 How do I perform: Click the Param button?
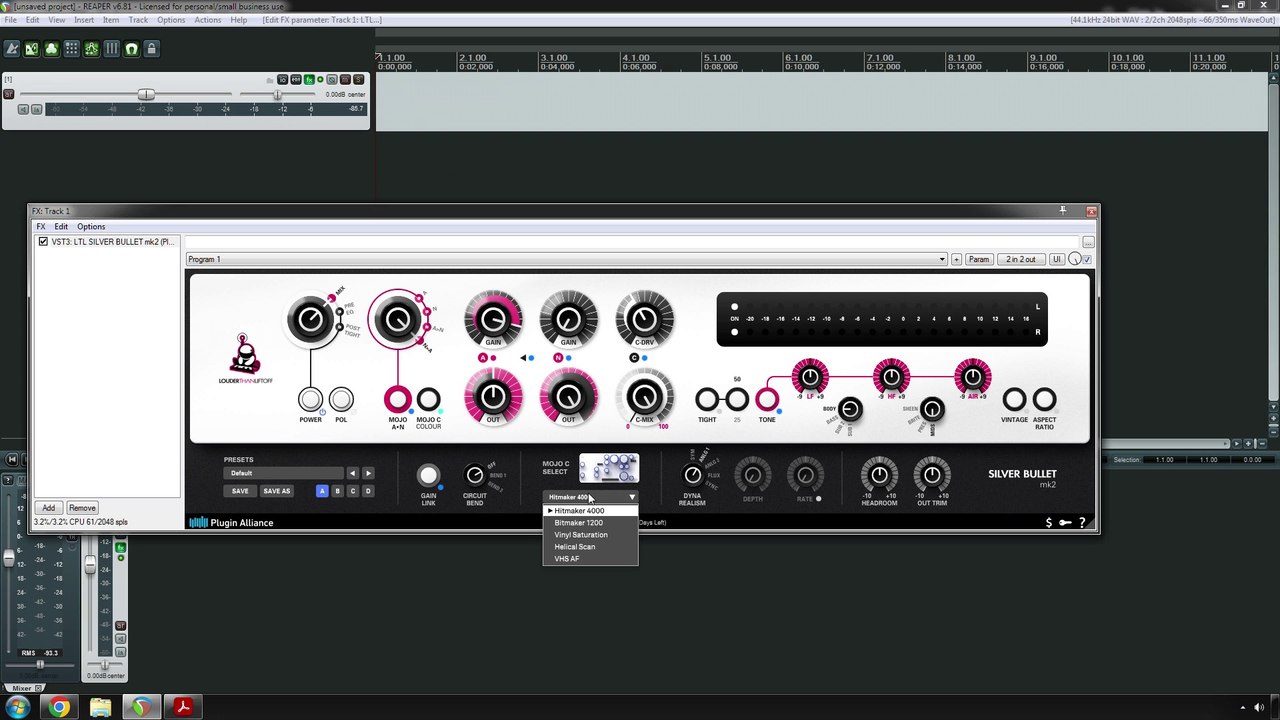tap(978, 260)
